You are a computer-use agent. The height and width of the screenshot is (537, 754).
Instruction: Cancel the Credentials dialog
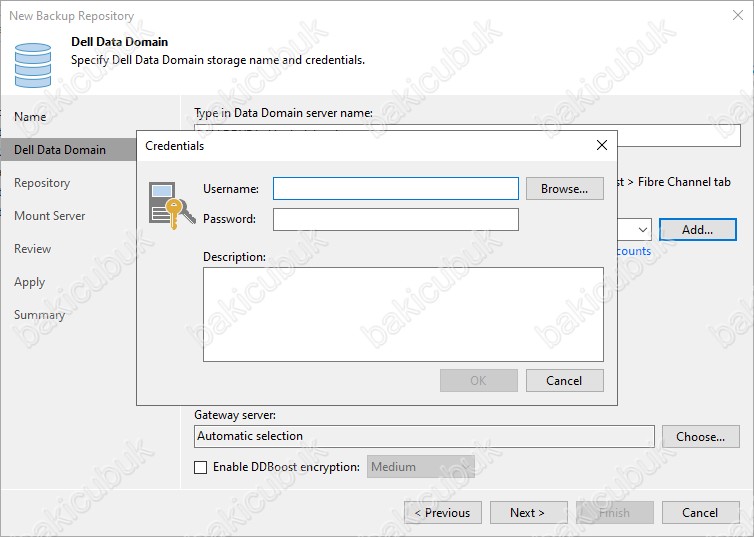pyautogui.click(x=565, y=381)
